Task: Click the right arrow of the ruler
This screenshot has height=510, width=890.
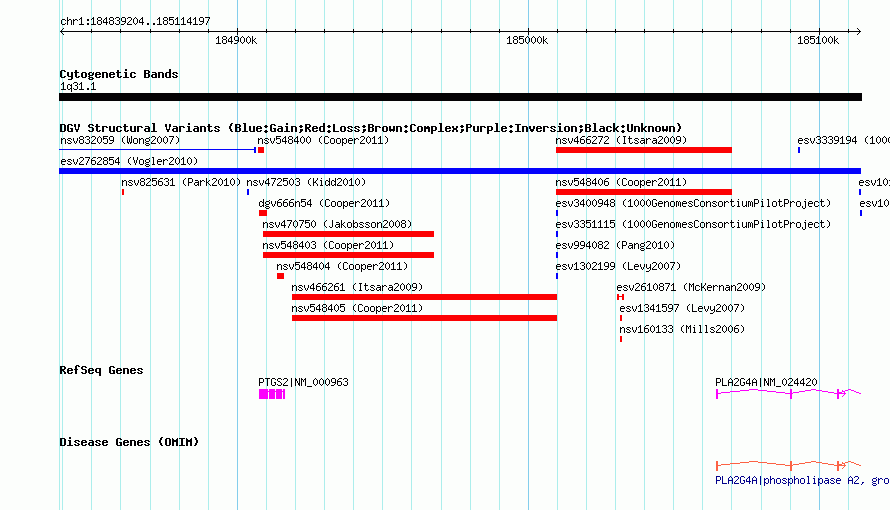Action: point(858,31)
